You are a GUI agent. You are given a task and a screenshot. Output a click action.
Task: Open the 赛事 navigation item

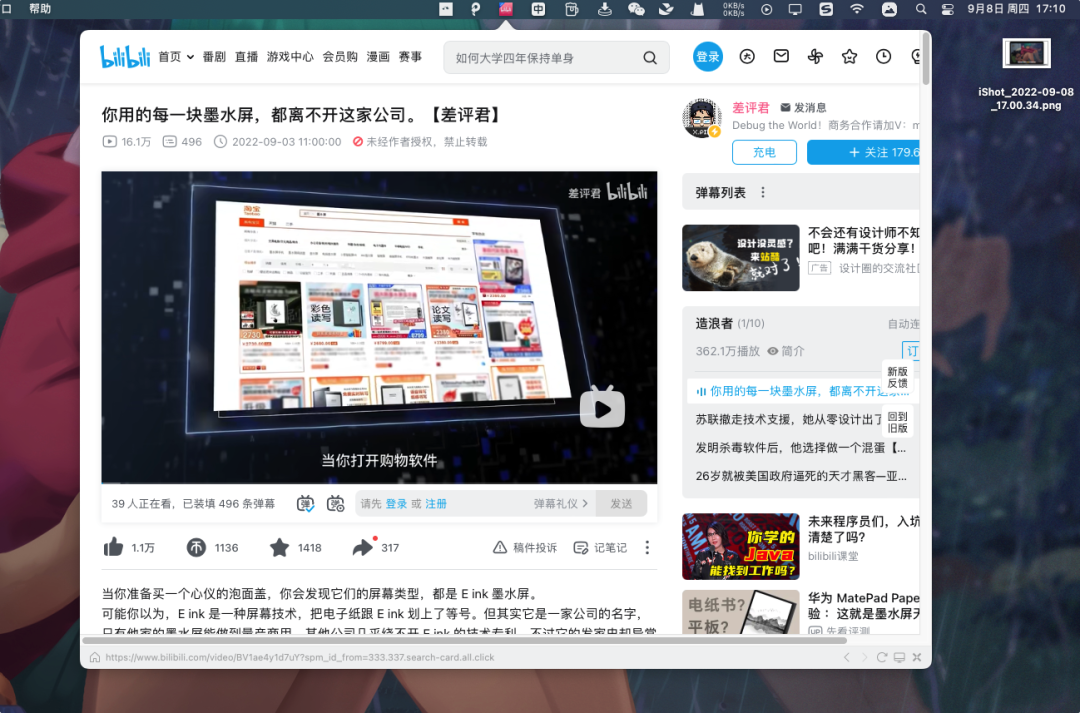(410, 56)
